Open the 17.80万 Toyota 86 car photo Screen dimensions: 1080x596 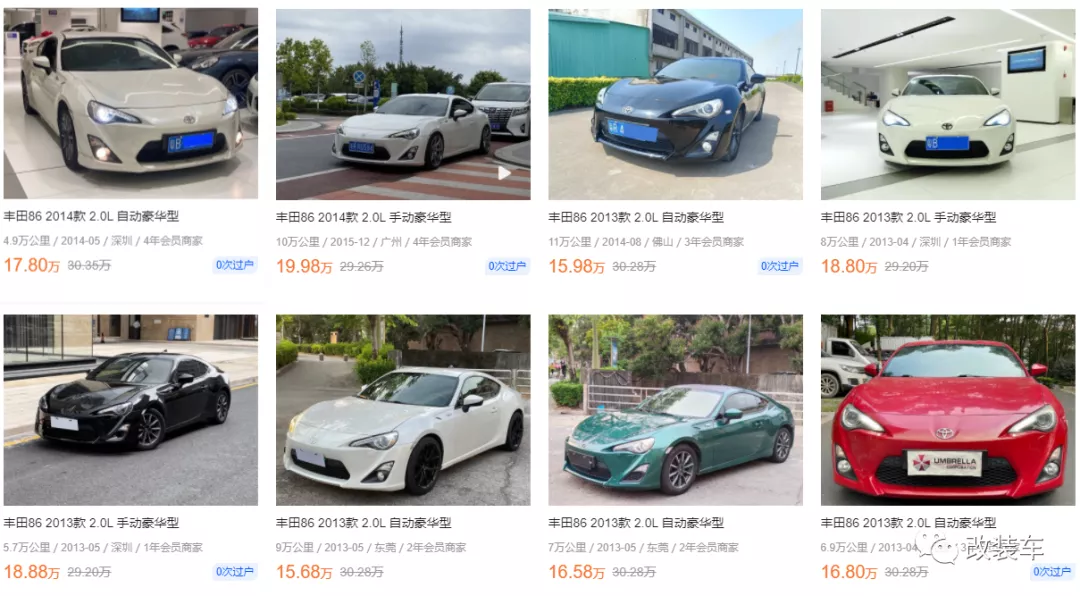pos(131,103)
